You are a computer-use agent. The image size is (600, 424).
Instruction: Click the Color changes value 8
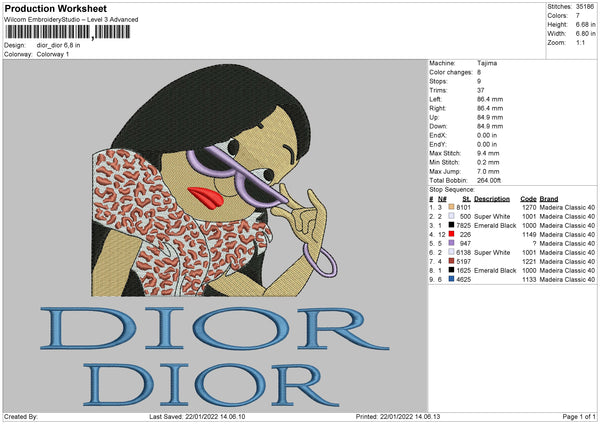click(x=479, y=72)
